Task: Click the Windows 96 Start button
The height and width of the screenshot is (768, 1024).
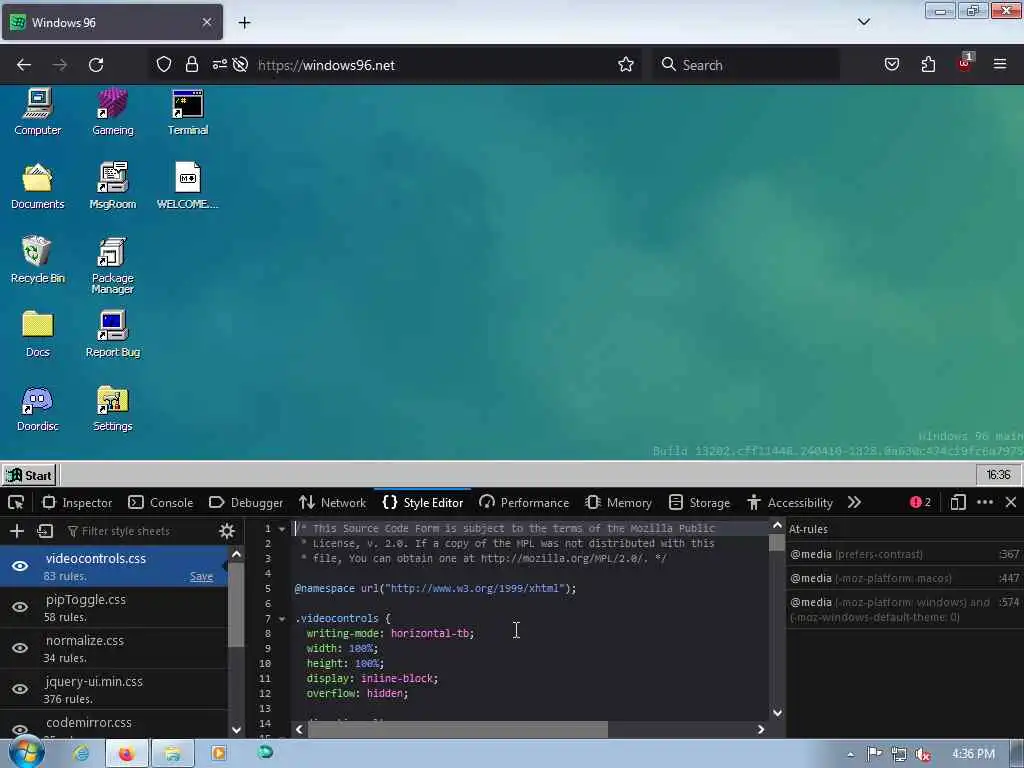Action: (x=29, y=475)
